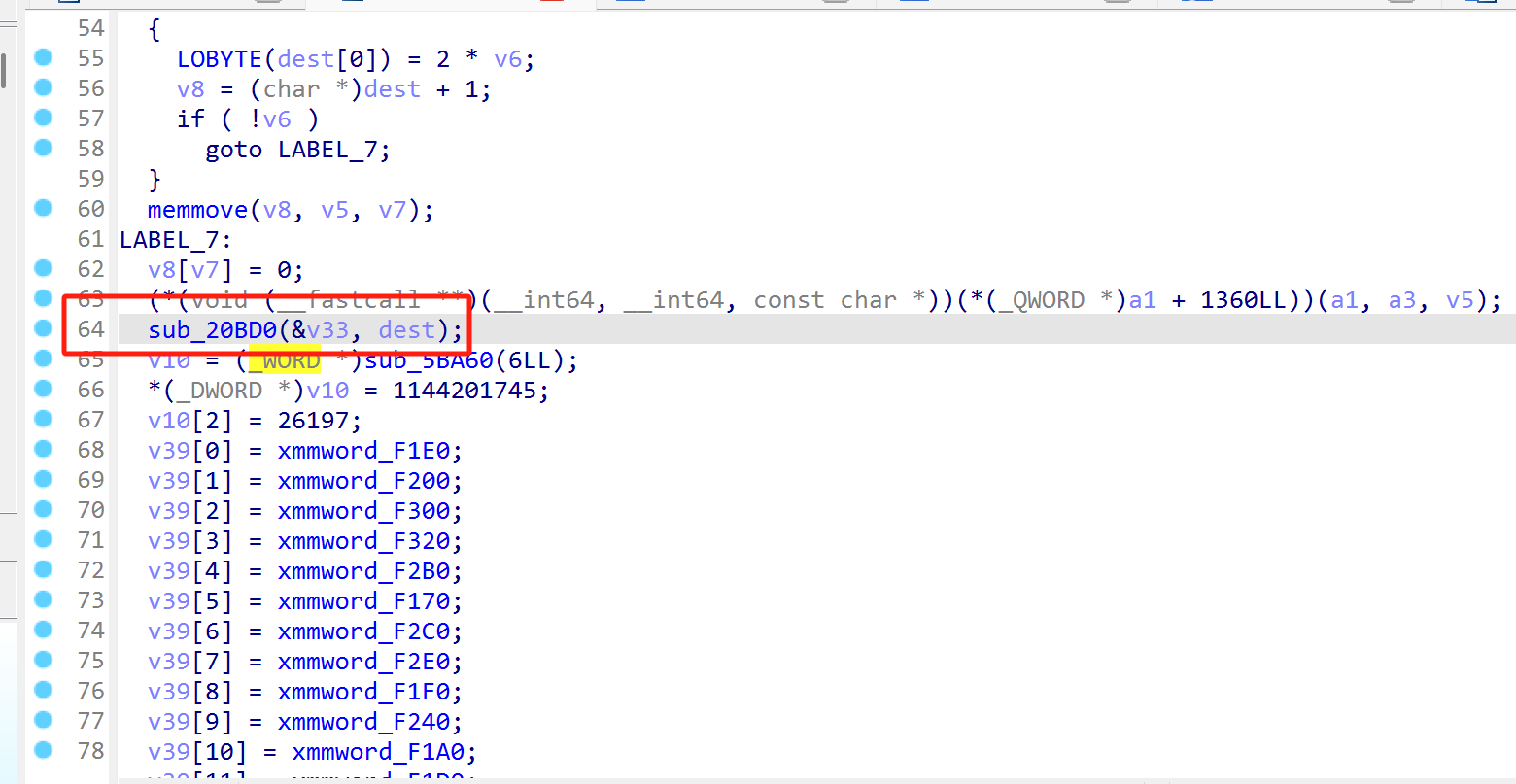Click the left panel vertical scrollbar thumb
The height and width of the screenshot is (784, 1516).
tap(4, 70)
